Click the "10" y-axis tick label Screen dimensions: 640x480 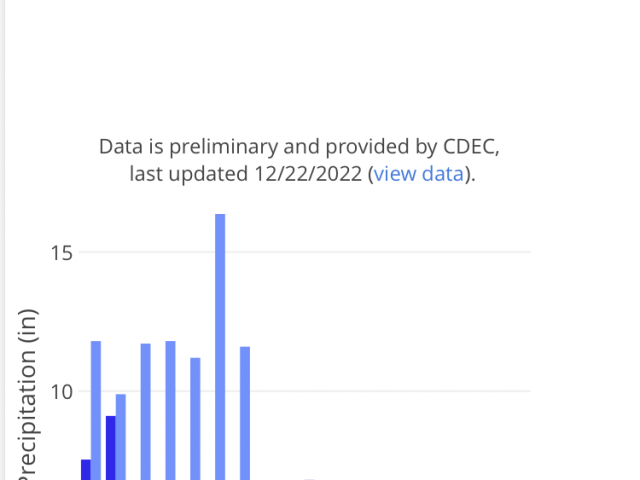pyautogui.click(x=62, y=392)
